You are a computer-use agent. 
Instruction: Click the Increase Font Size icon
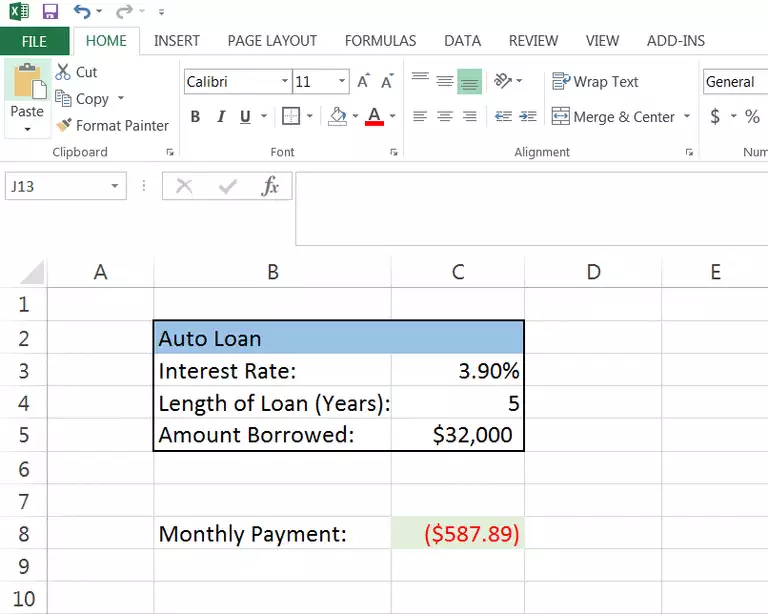pos(364,82)
